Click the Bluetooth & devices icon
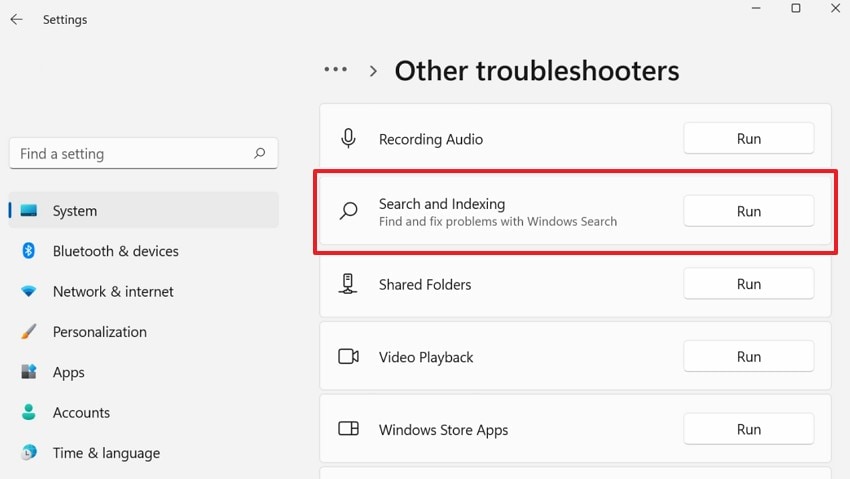 29,251
